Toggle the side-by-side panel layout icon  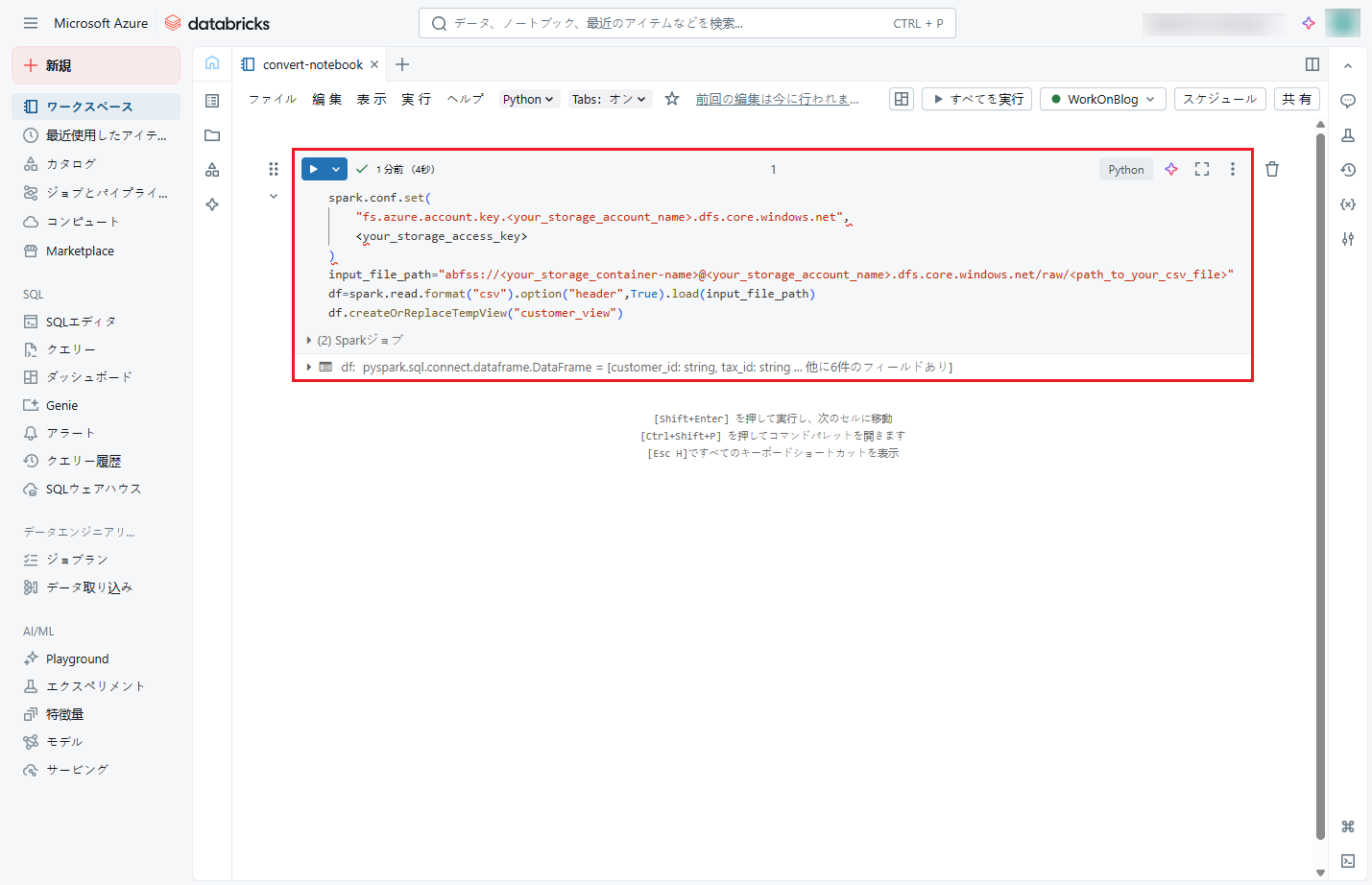tap(1312, 64)
